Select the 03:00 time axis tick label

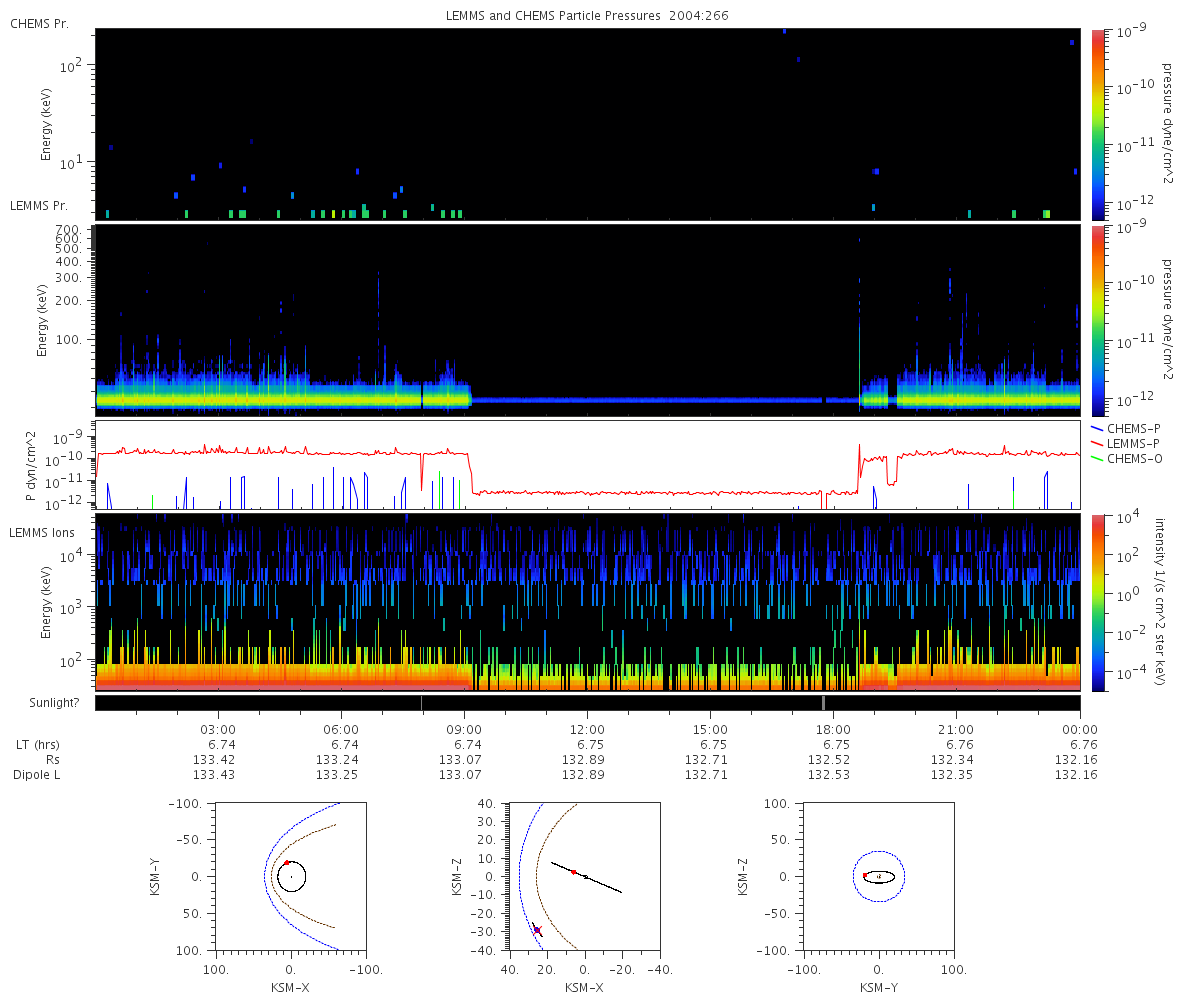click(218, 729)
